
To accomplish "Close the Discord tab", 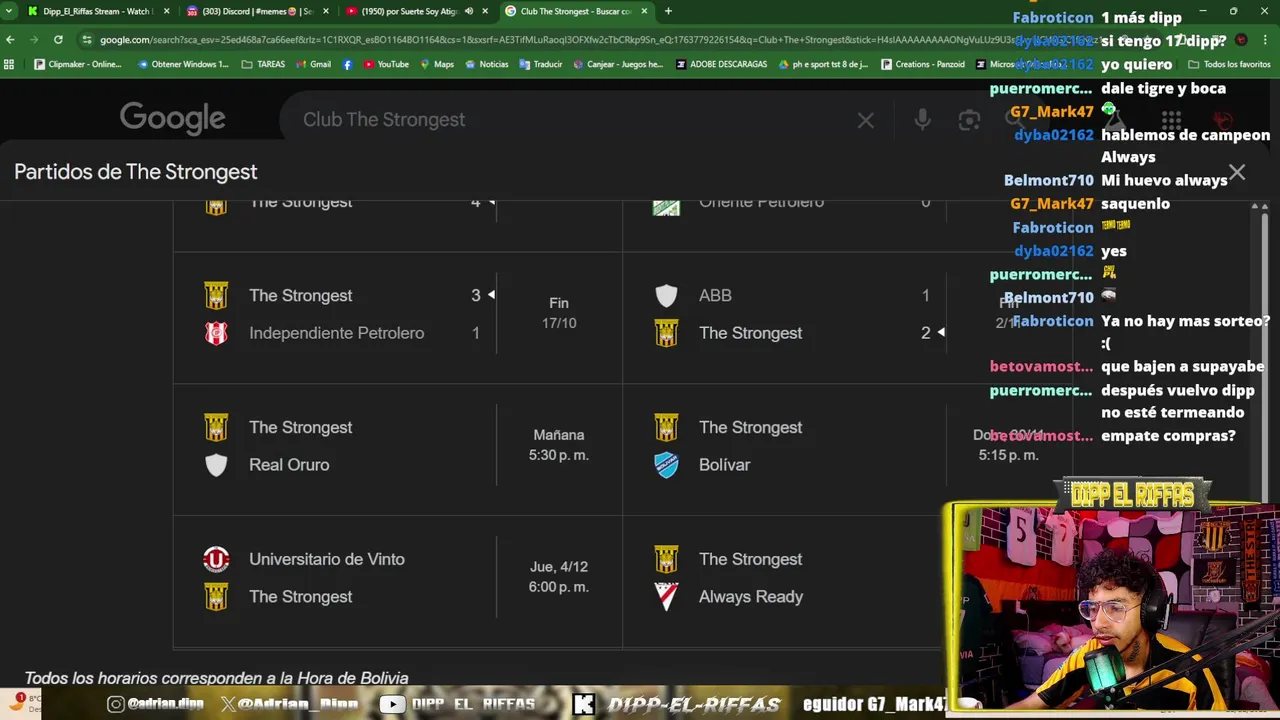I will pos(325,11).
